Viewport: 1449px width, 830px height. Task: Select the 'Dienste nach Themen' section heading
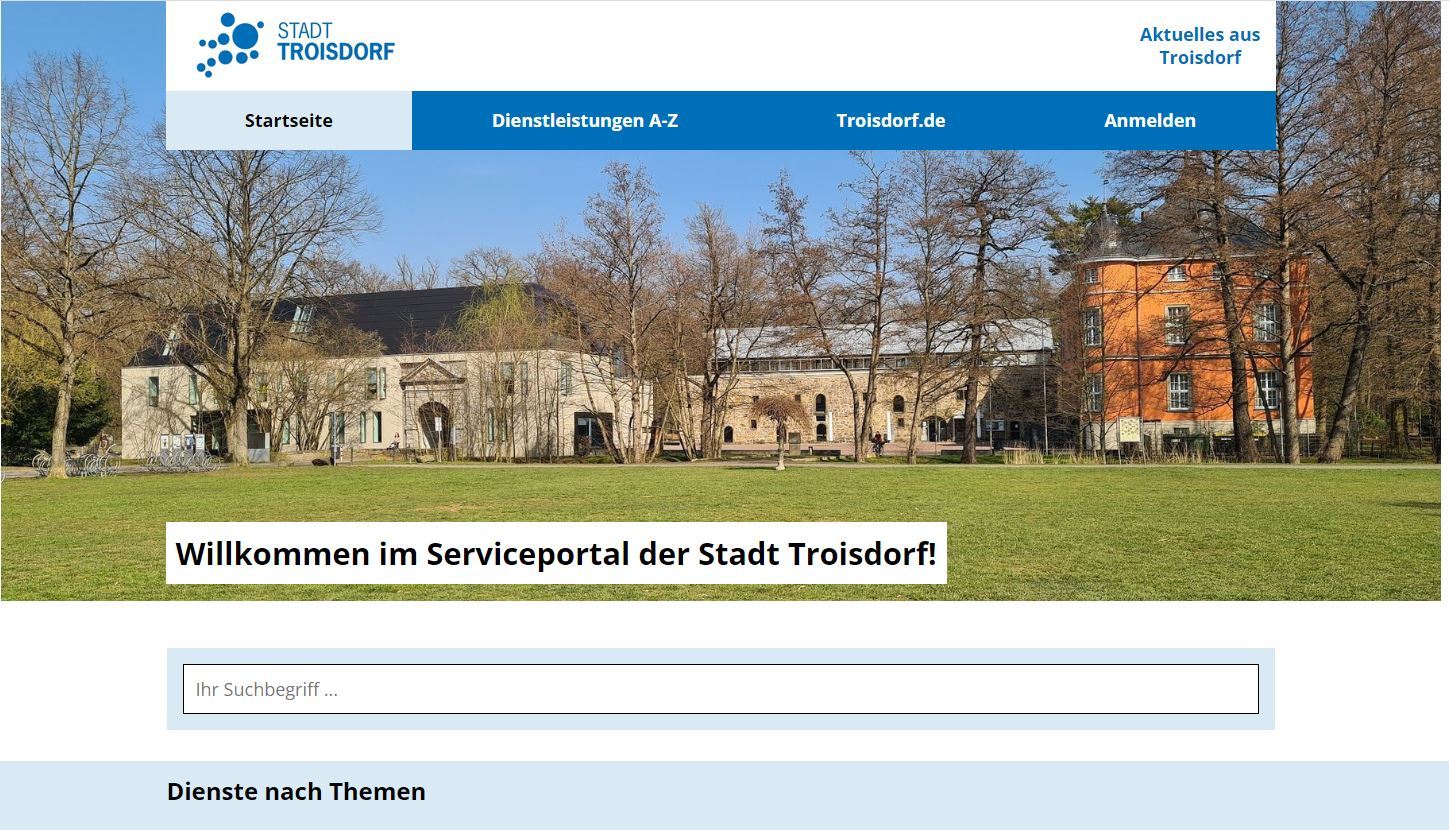click(296, 791)
